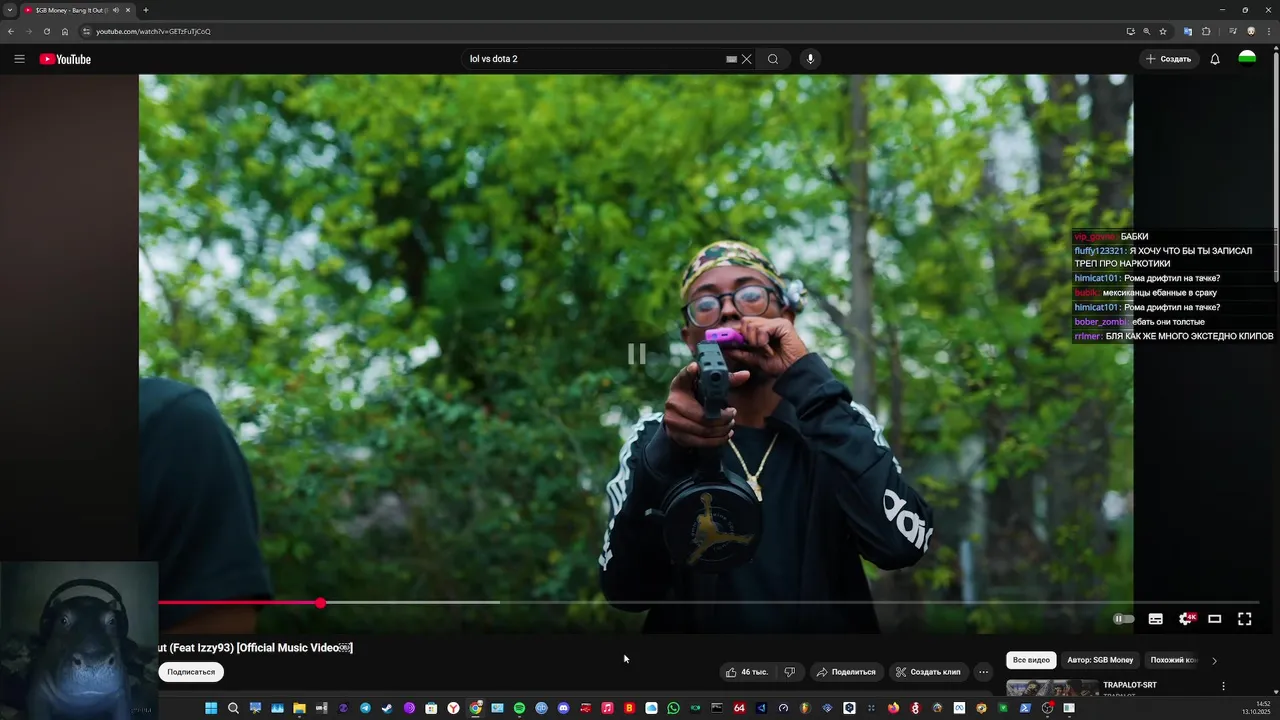
Task: Go back in the browser
Action: click(11, 31)
